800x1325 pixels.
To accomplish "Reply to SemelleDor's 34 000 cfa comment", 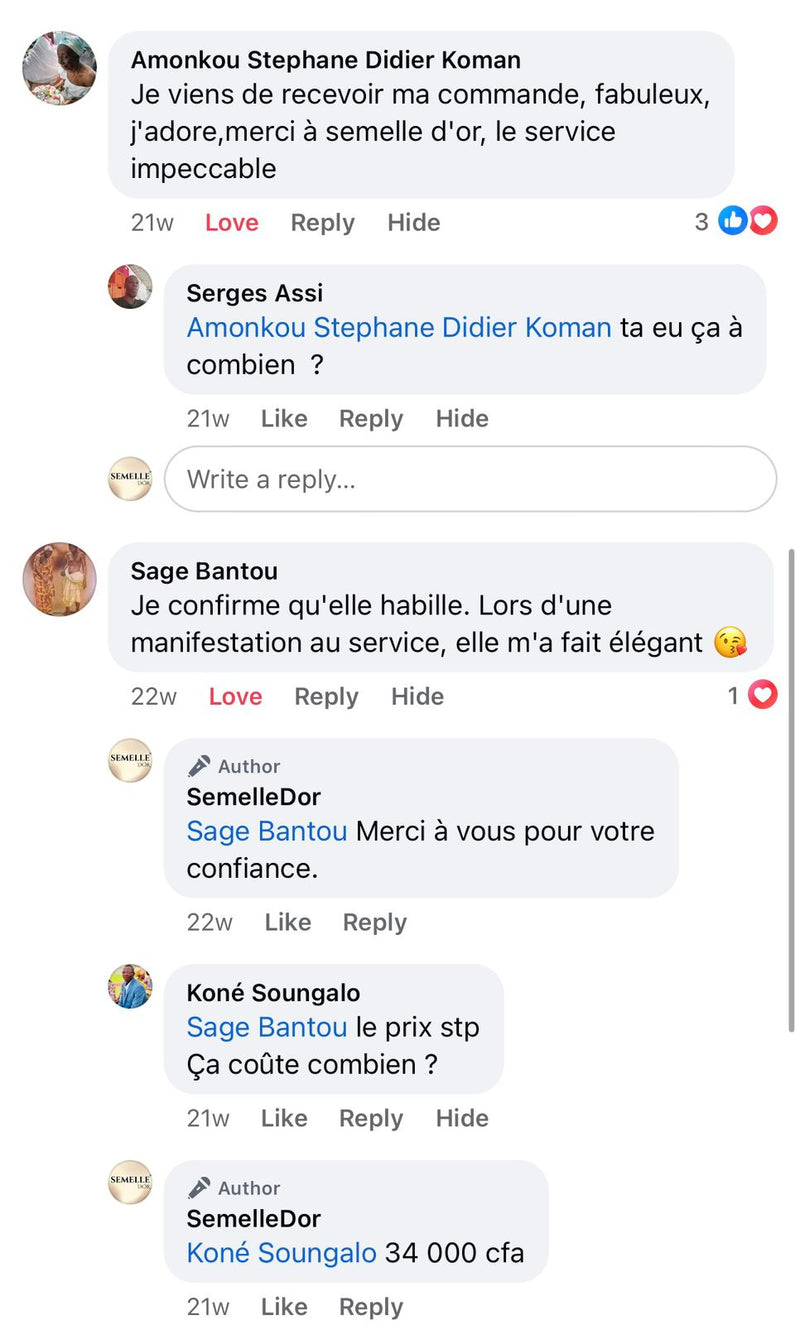I will [371, 1307].
